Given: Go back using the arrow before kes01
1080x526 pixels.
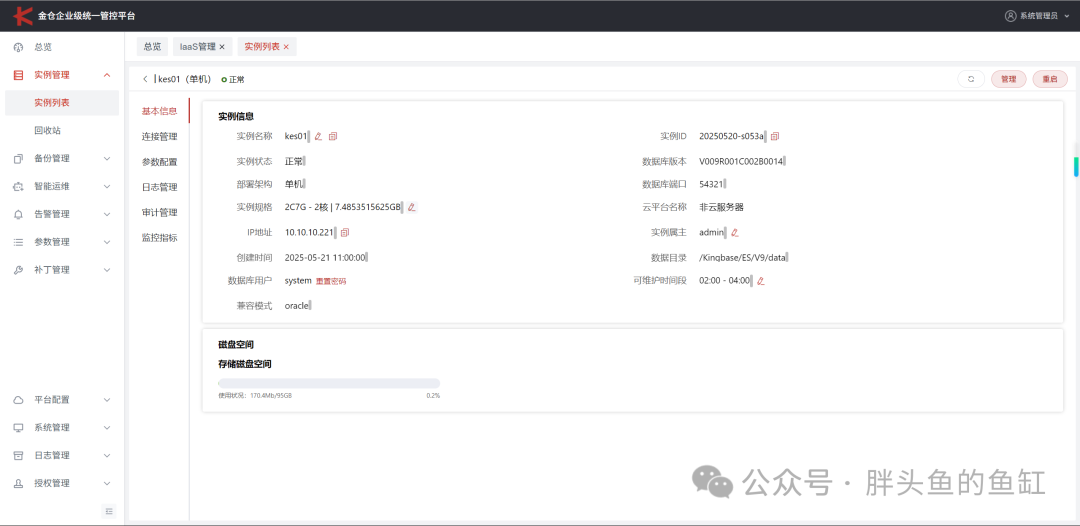Looking at the screenshot, I should (x=145, y=79).
